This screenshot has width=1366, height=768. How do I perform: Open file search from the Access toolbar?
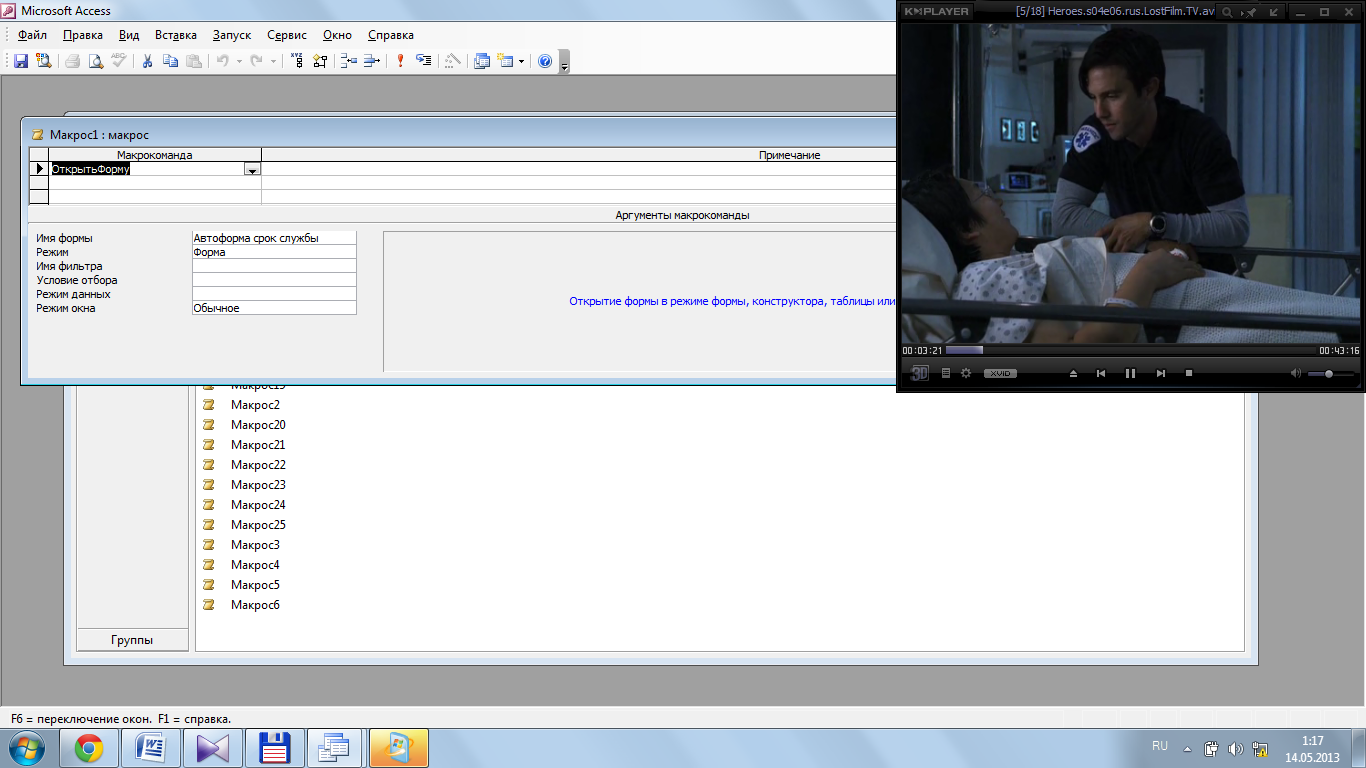[x=43, y=61]
